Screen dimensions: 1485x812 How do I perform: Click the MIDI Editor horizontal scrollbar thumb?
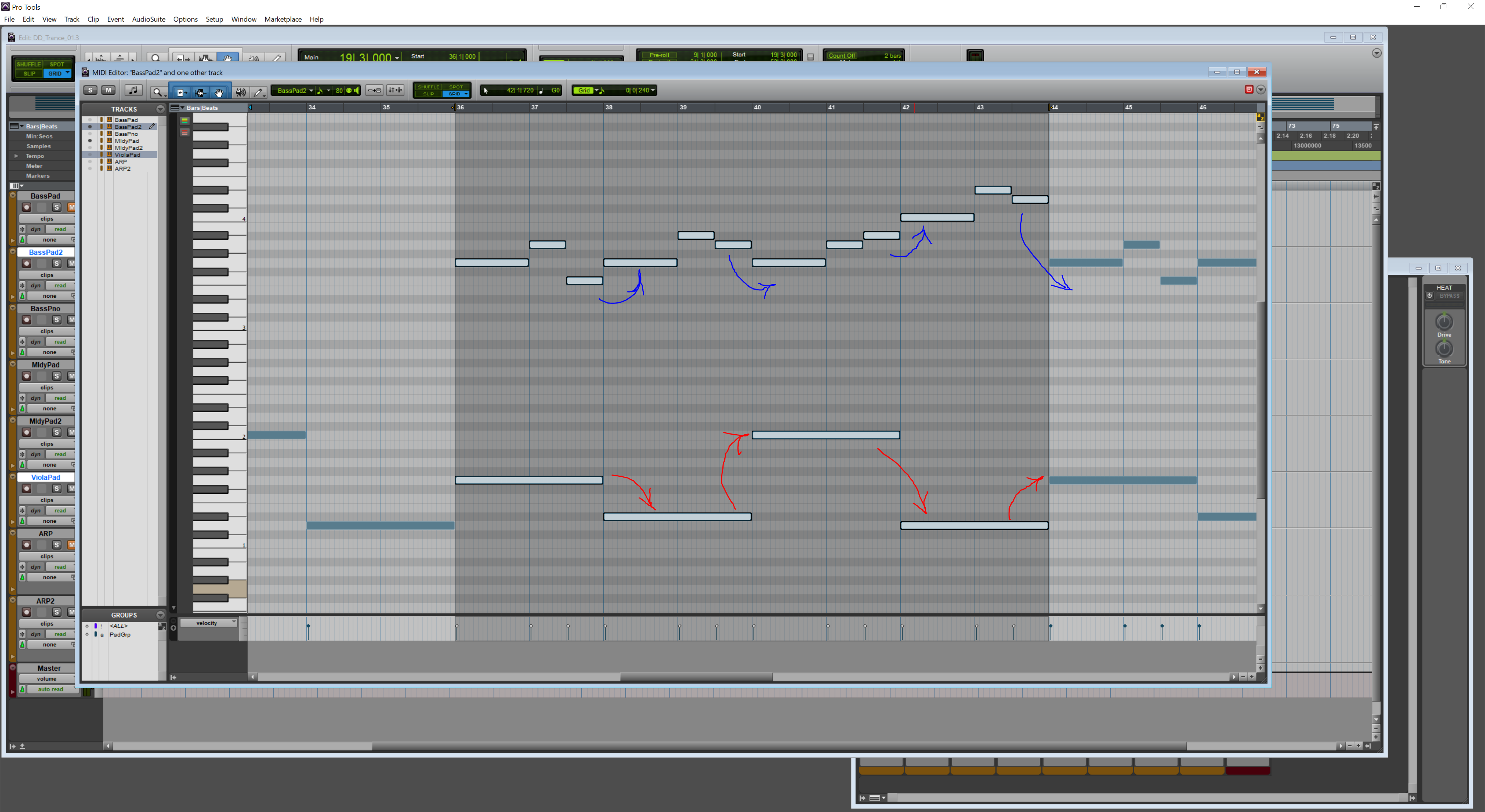(x=696, y=677)
